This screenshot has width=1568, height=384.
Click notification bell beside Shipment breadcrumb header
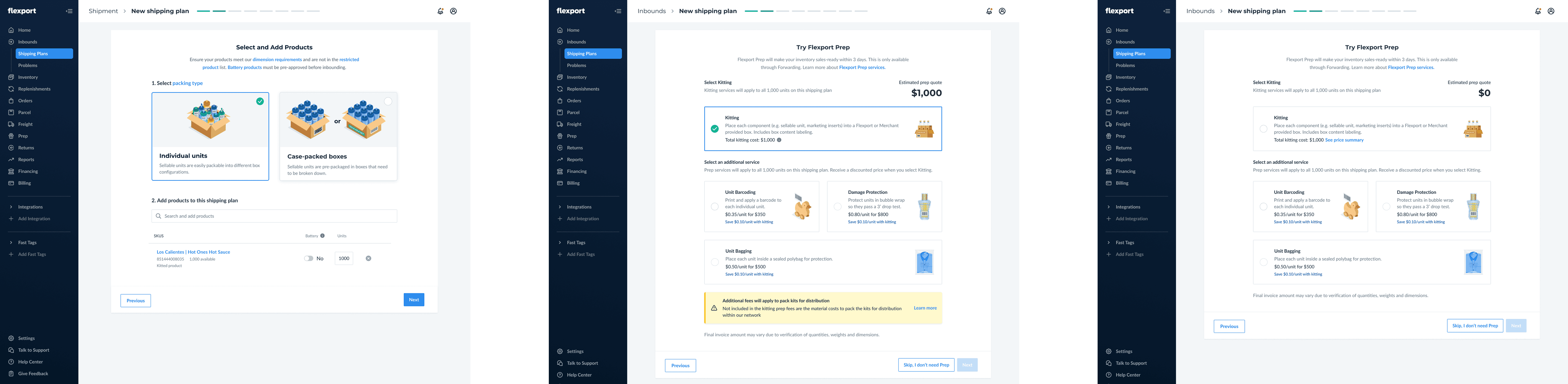coord(440,11)
